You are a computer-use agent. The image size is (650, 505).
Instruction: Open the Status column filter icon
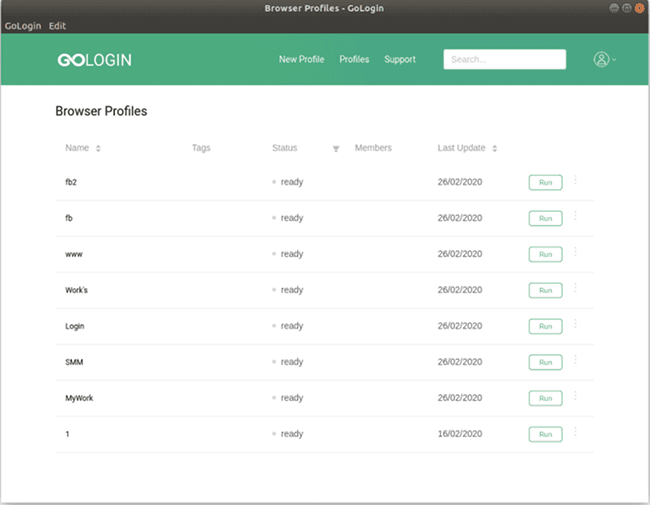(336, 149)
